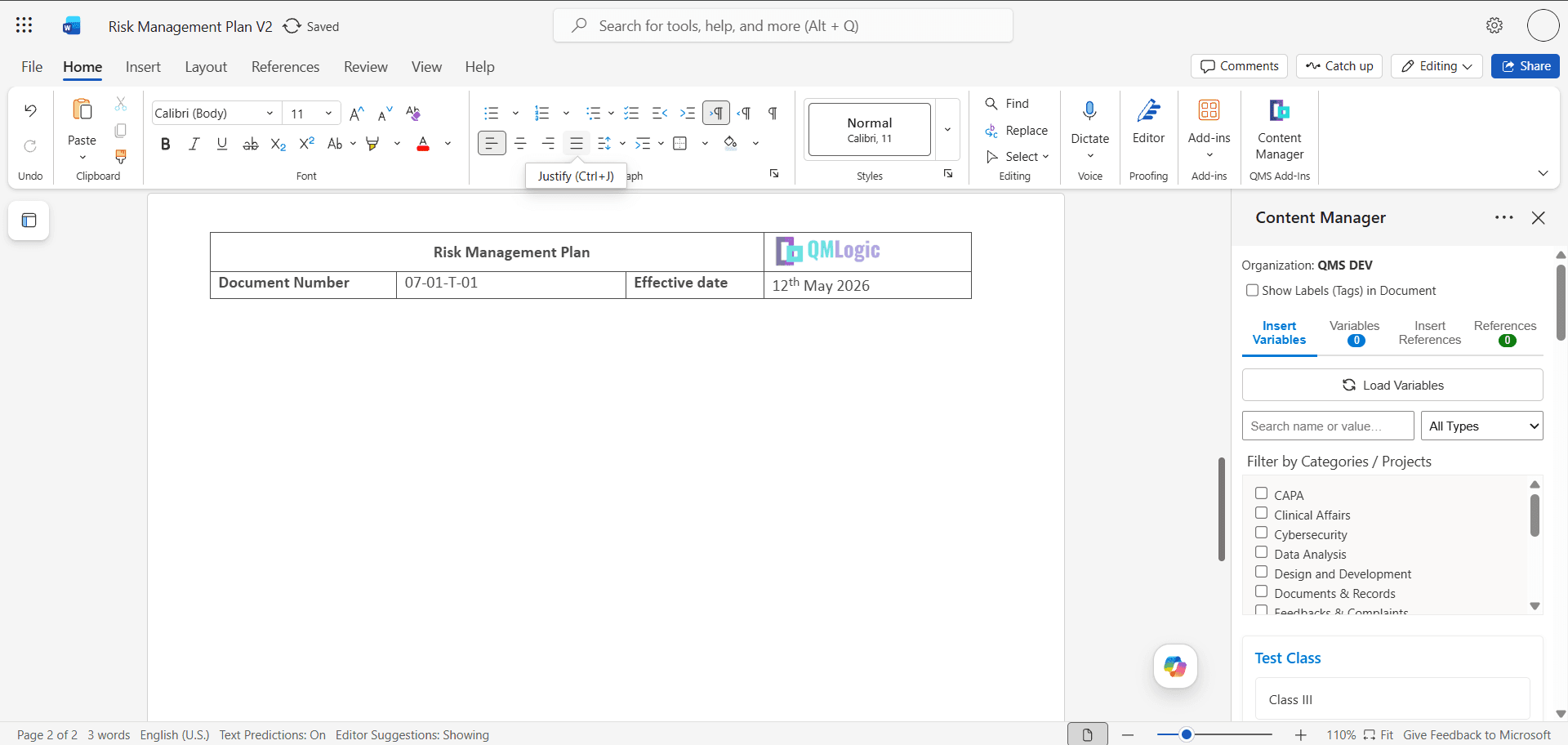Switch to the Insert tab

[143, 67]
